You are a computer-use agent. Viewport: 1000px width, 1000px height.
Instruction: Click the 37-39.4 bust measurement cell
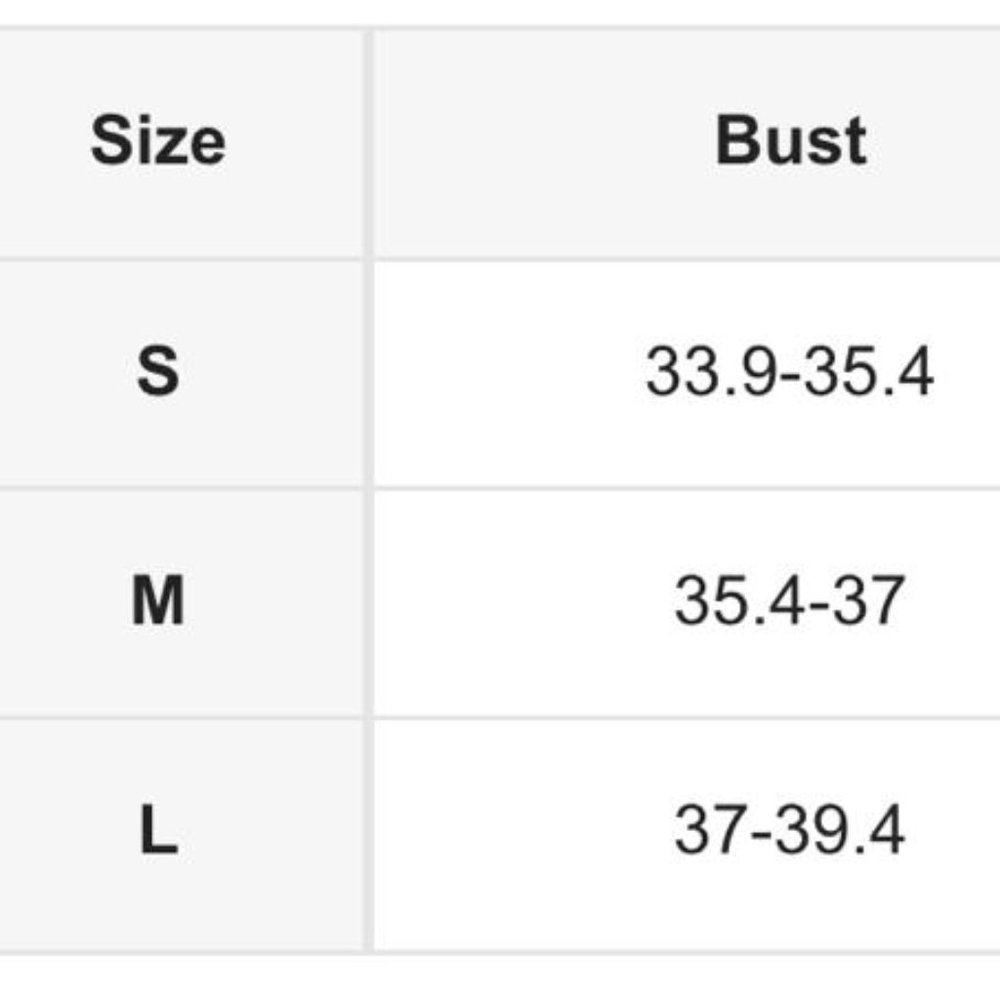[687, 834]
